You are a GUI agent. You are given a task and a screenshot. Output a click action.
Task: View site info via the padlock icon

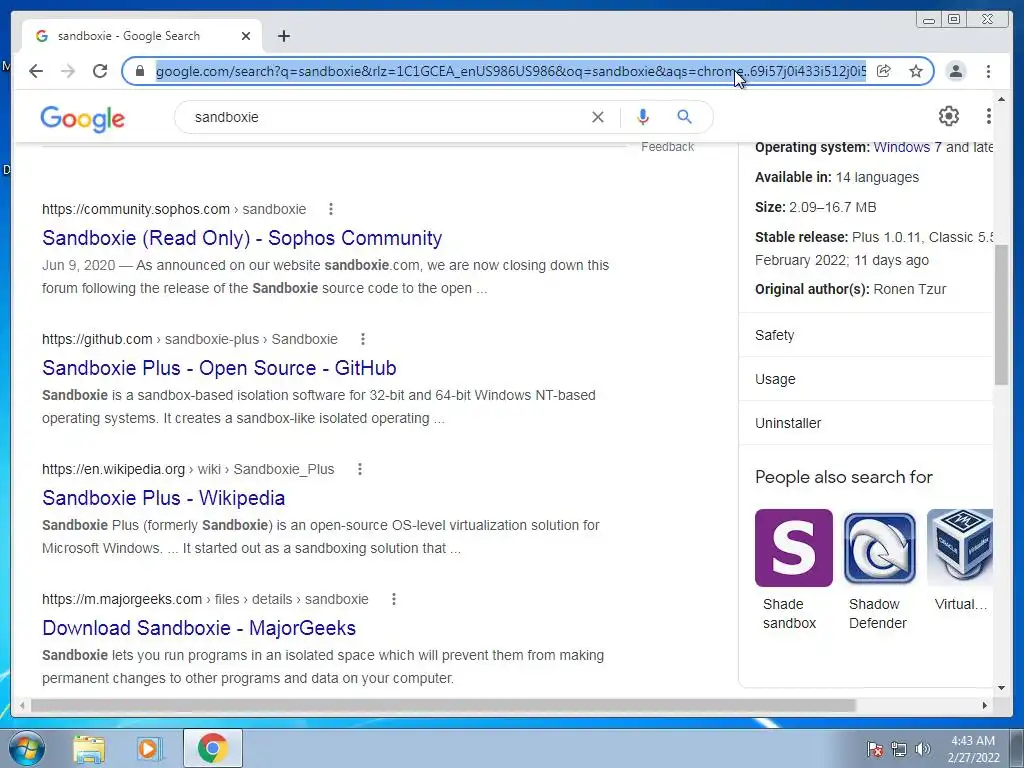click(x=140, y=71)
